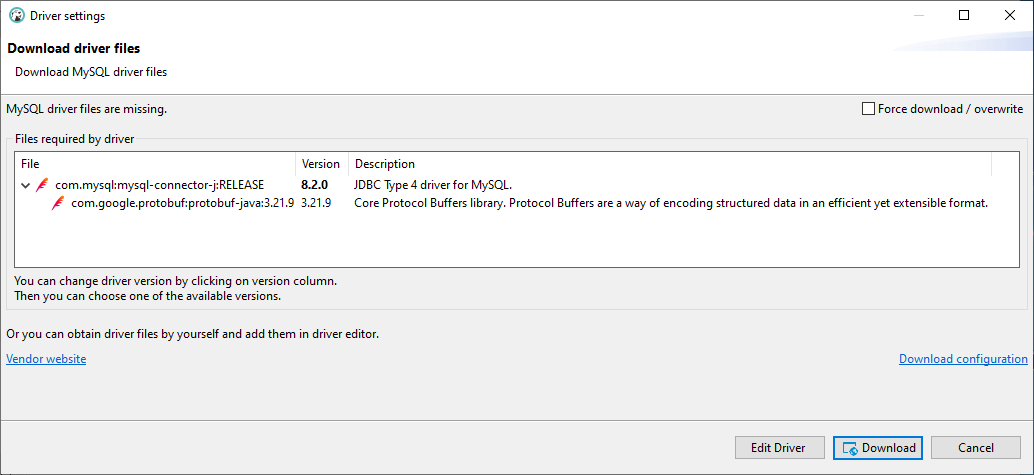Click the Version column header

coord(321,164)
